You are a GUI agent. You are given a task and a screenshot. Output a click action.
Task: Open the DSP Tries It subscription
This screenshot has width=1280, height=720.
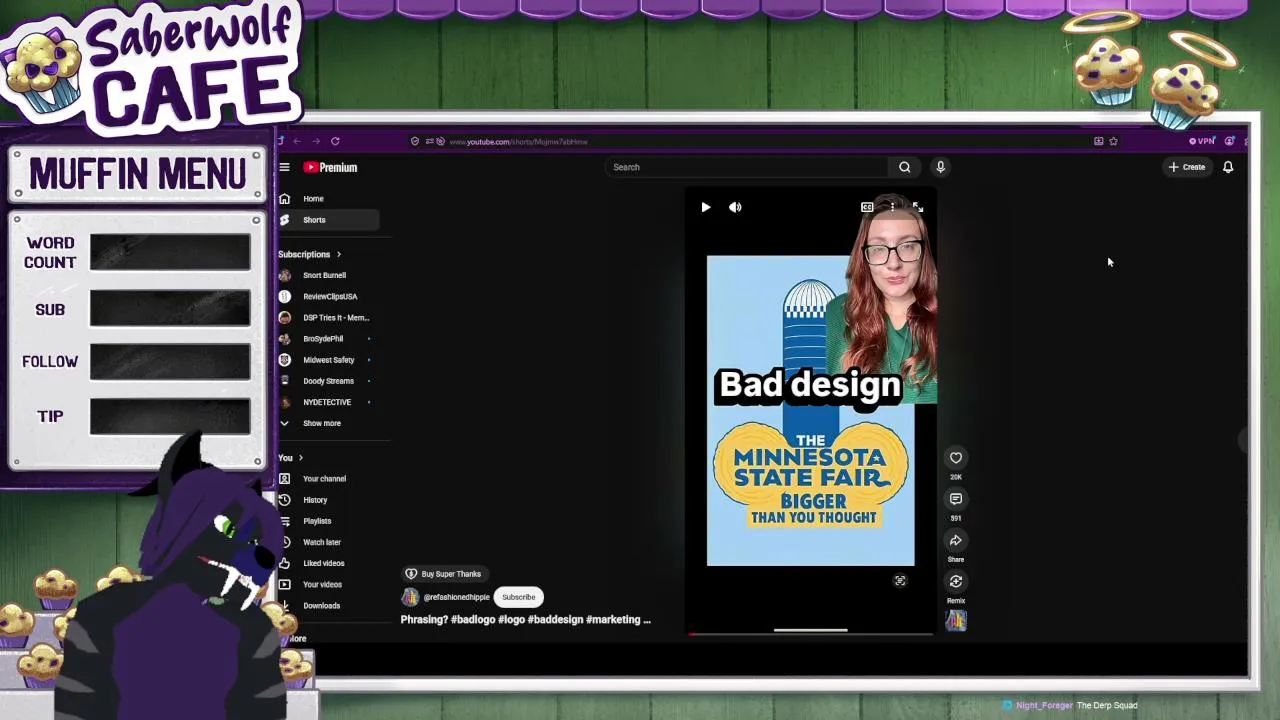328,318
